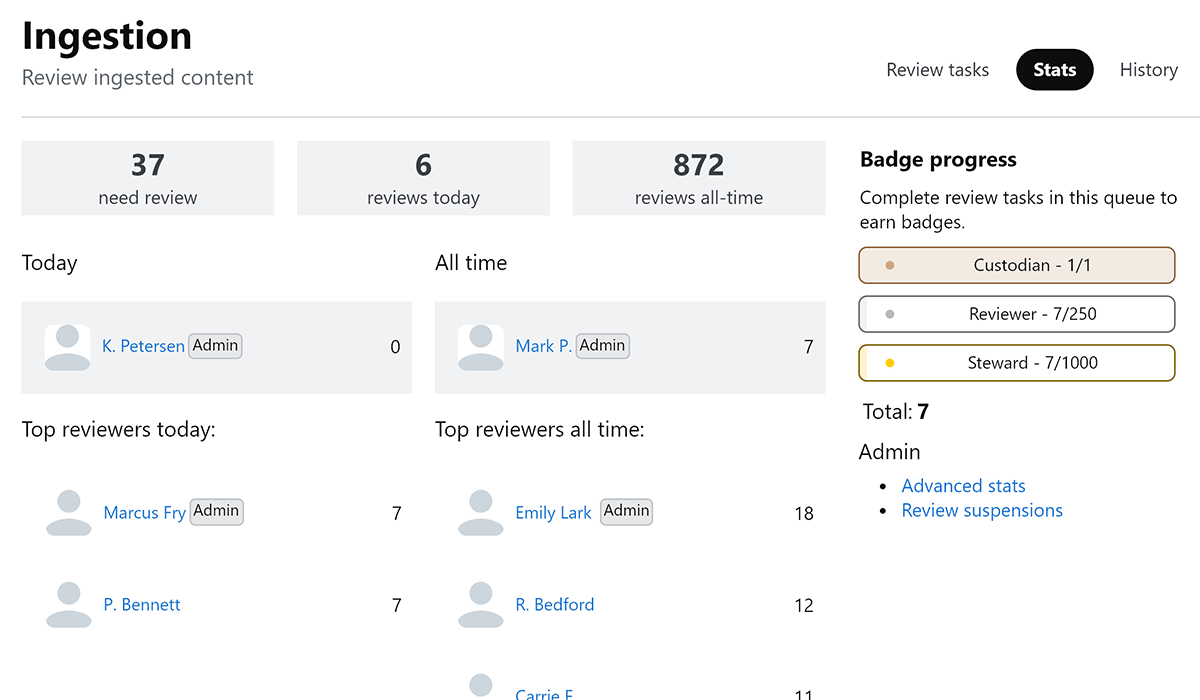Screen dimensions: 1200x700
Task: Open the Advanced stats link
Action: tap(963, 486)
